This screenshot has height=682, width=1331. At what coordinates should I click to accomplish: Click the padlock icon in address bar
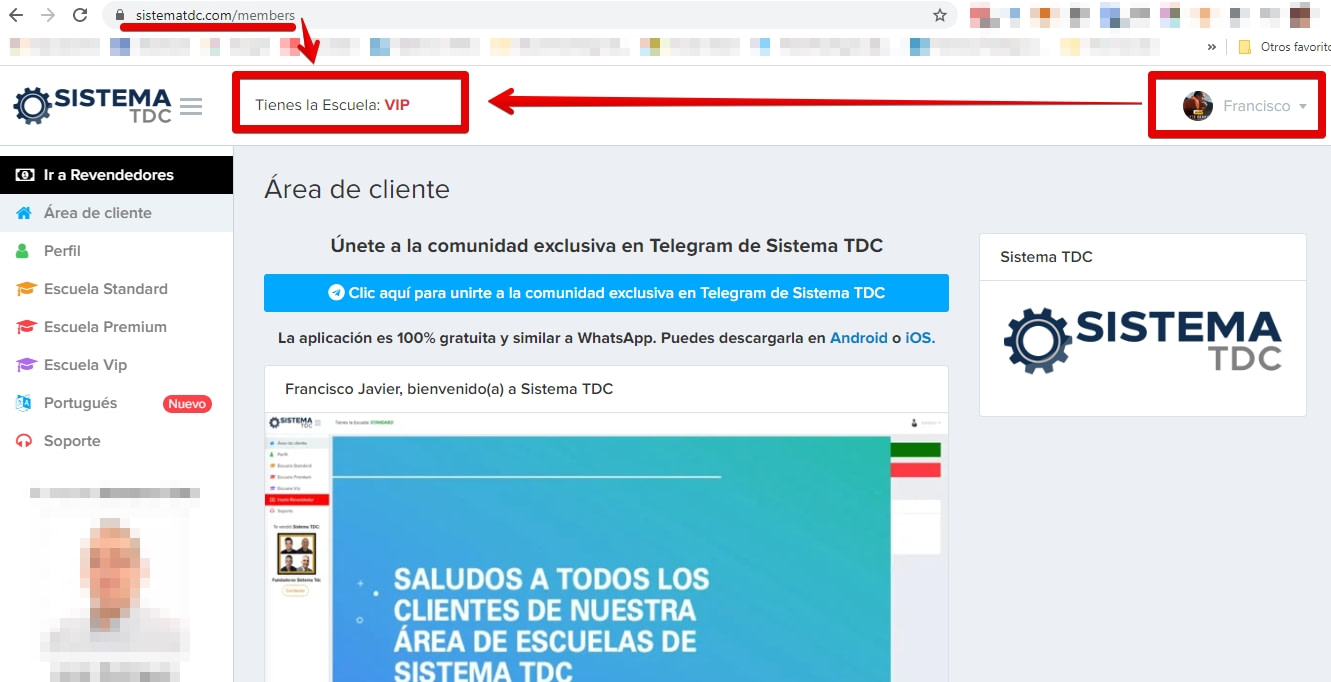(120, 15)
